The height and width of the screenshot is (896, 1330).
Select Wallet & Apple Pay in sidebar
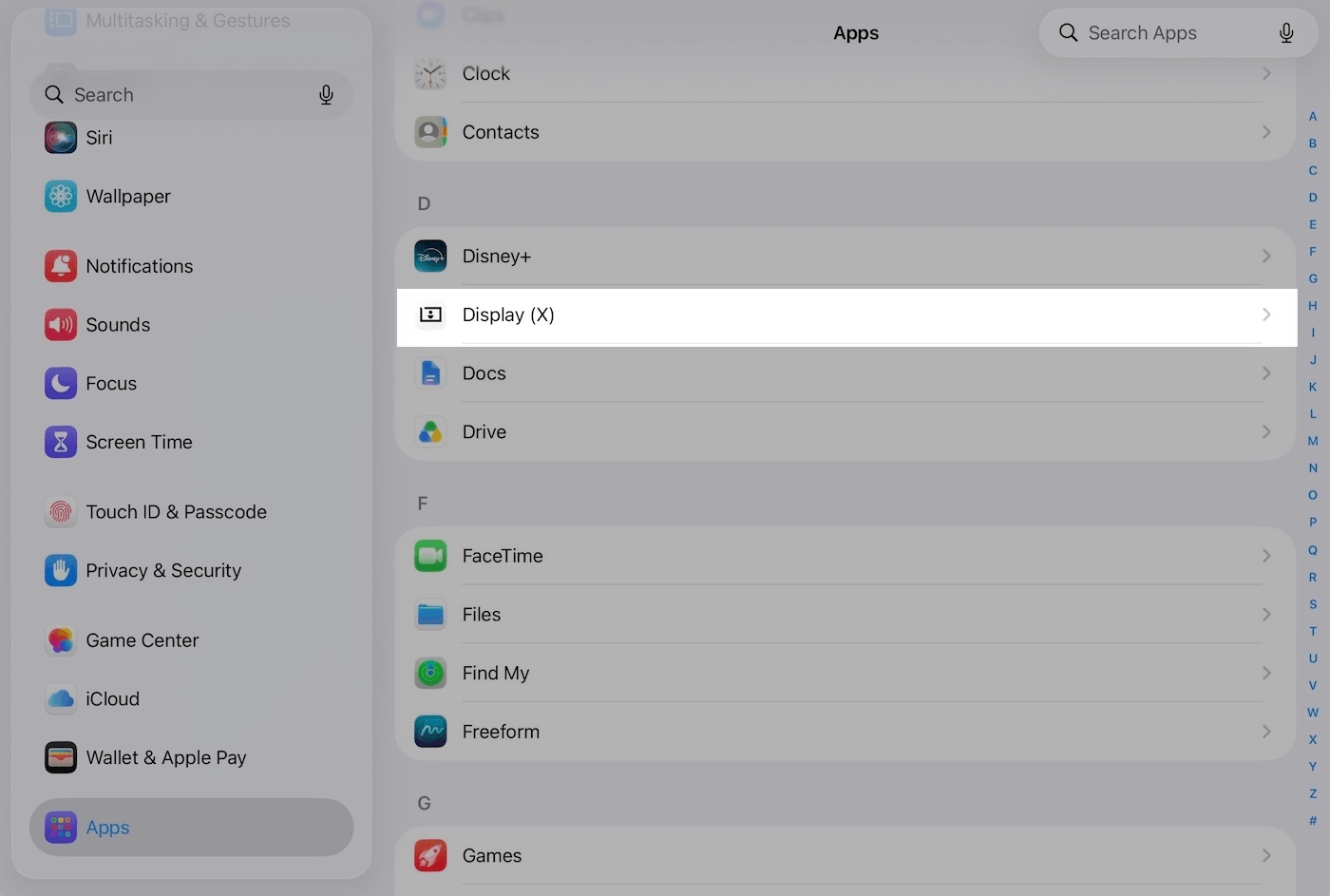(192, 757)
